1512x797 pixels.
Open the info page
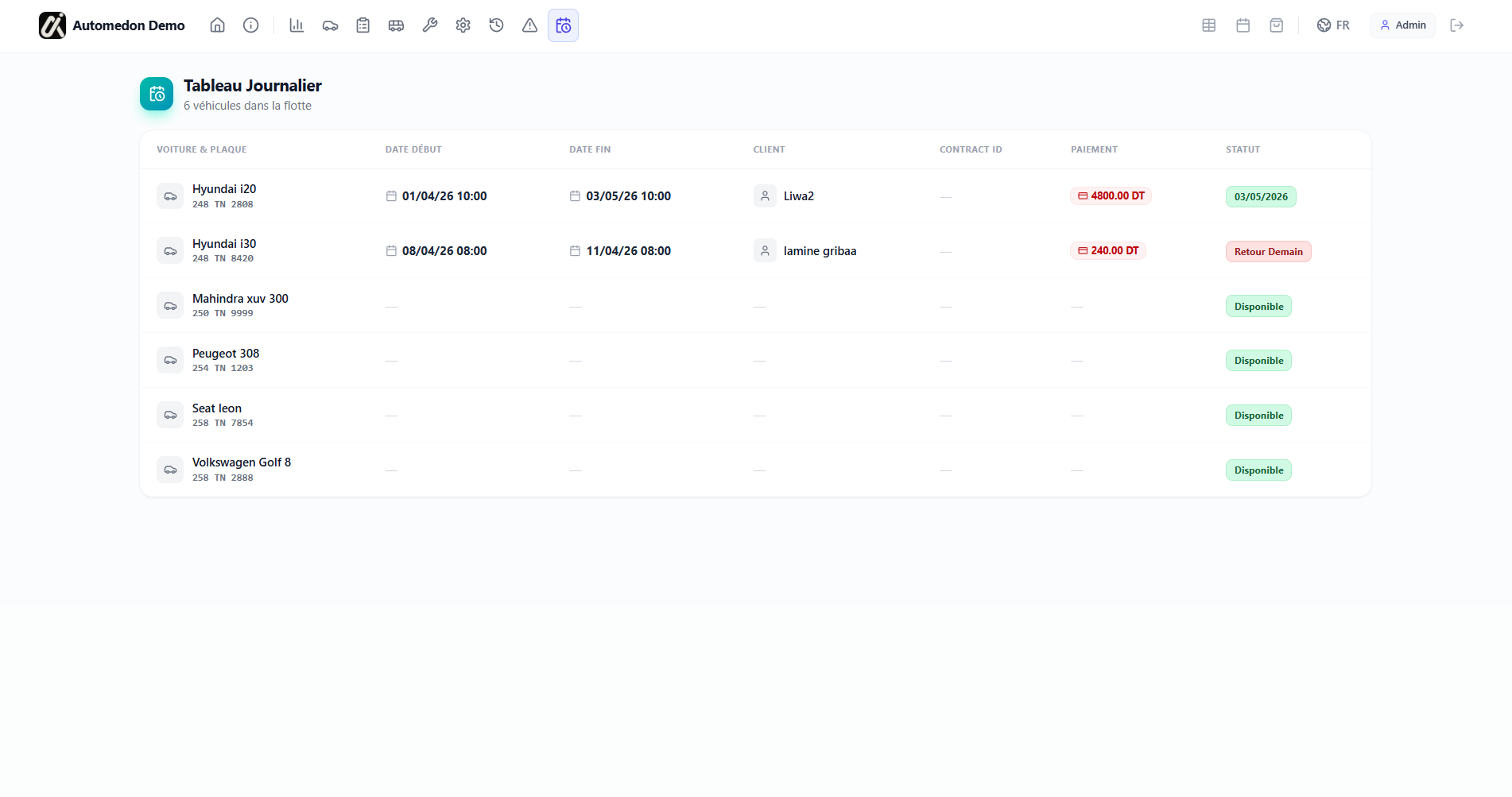pos(250,25)
